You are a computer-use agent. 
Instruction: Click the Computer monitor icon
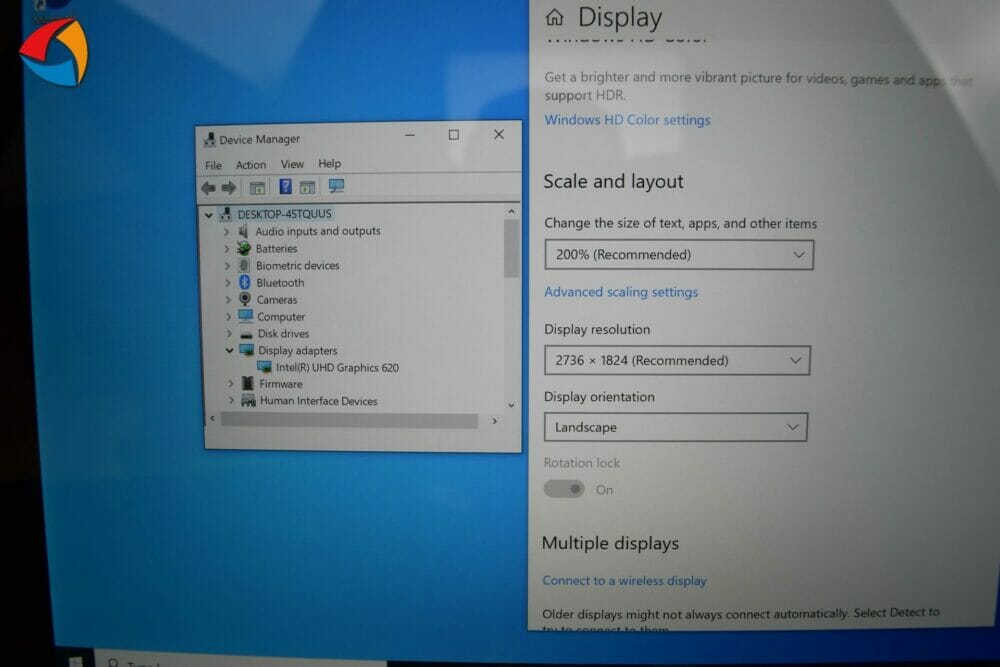click(246, 316)
